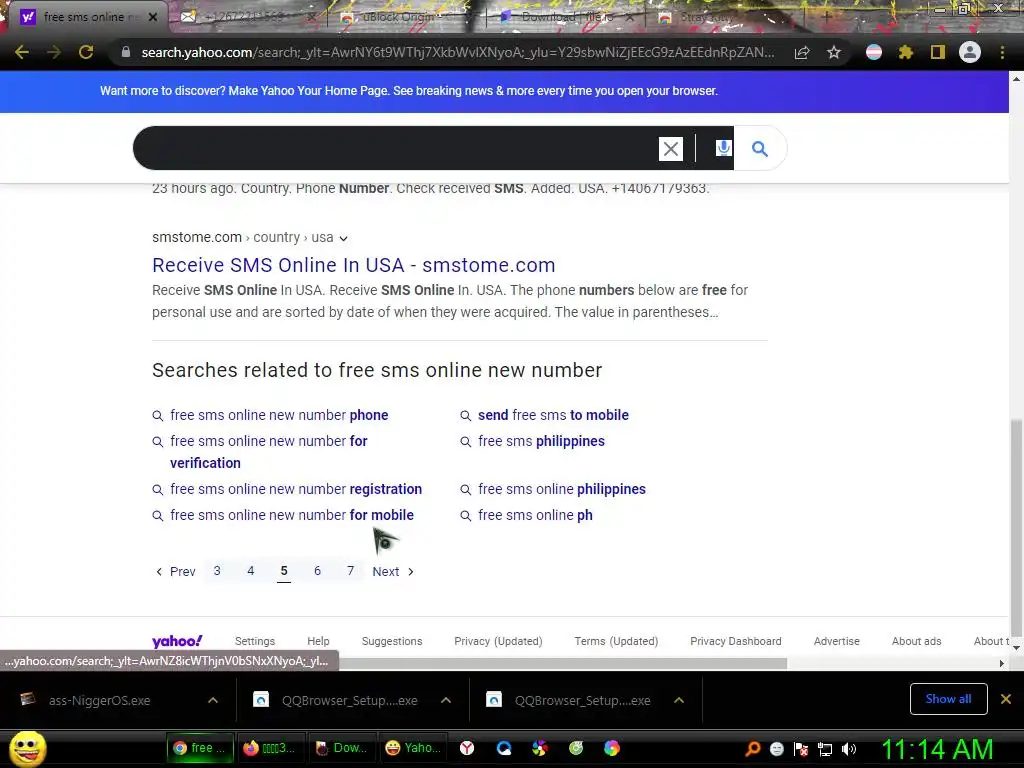Switch to the Firefox taskbar window
Screen dimensions: 1024x768
270,748
